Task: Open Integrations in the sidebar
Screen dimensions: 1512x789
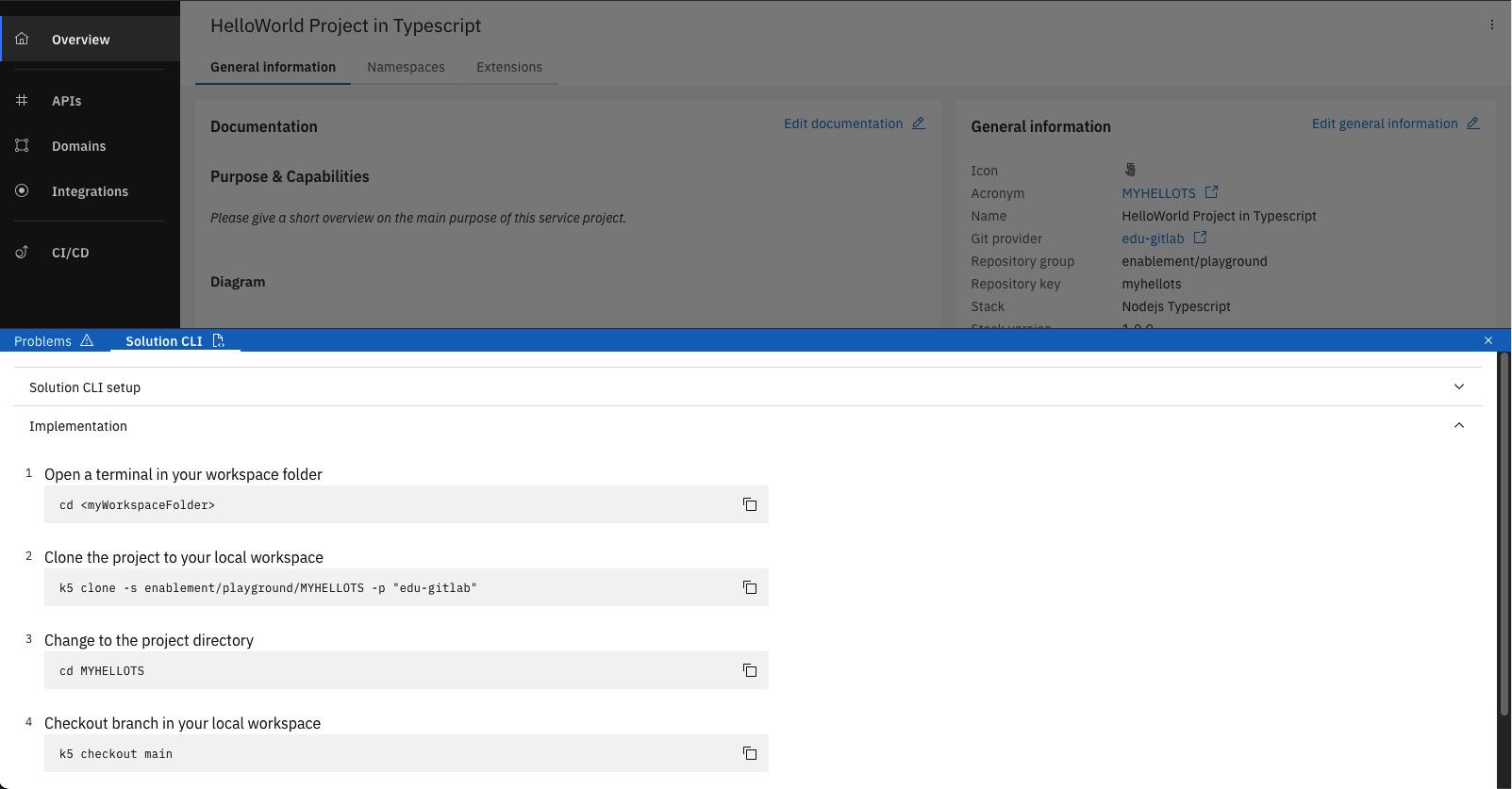Action: click(90, 190)
